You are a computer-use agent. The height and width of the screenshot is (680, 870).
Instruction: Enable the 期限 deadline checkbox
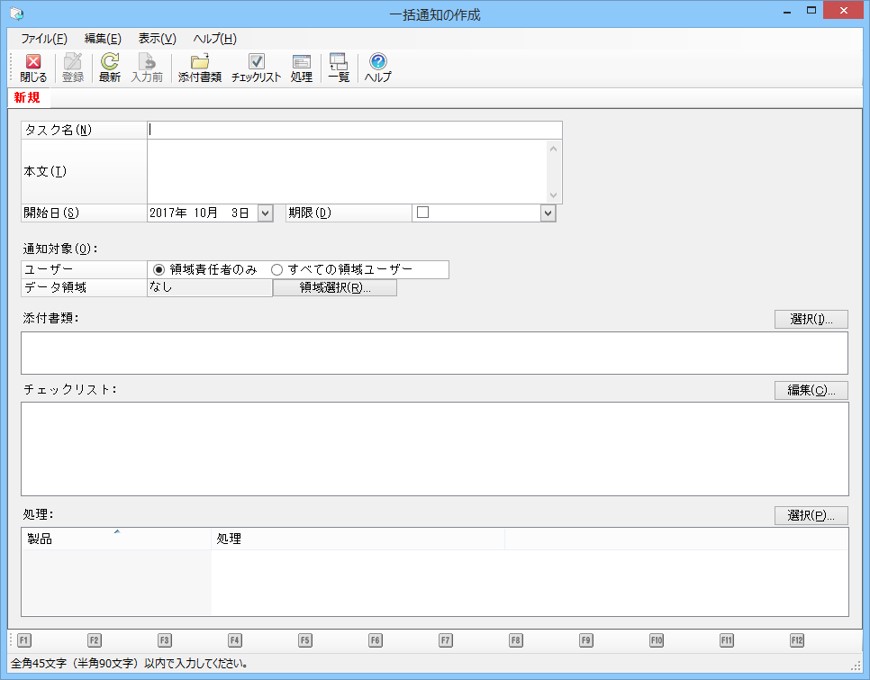pyautogui.click(x=423, y=212)
